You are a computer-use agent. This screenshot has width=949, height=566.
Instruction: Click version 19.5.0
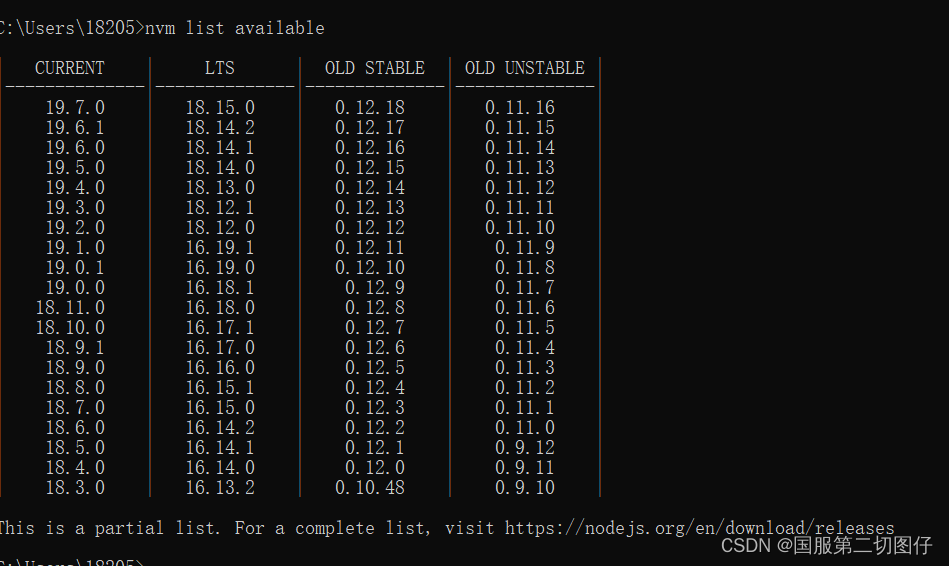click(75, 168)
